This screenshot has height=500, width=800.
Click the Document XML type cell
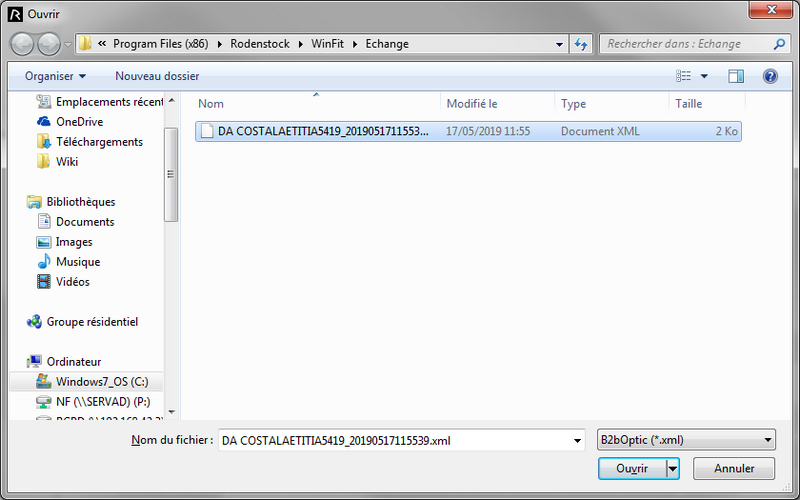coord(600,131)
